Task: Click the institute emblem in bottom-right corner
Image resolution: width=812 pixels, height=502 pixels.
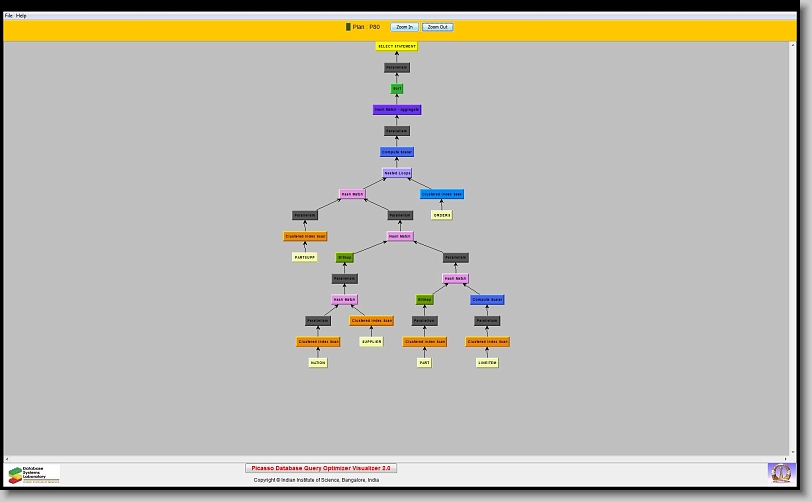Action: pos(779,472)
